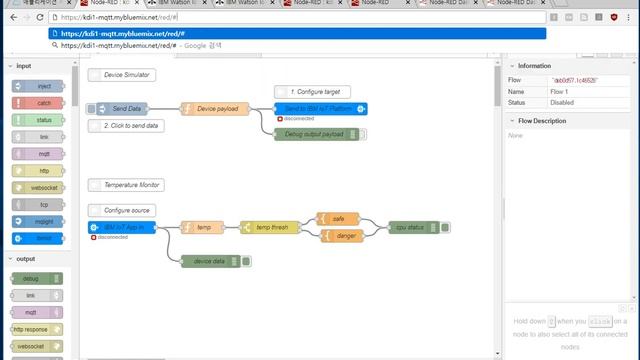This screenshot has width=640, height=360.
Task: Select the temp function node
Action: [202, 227]
